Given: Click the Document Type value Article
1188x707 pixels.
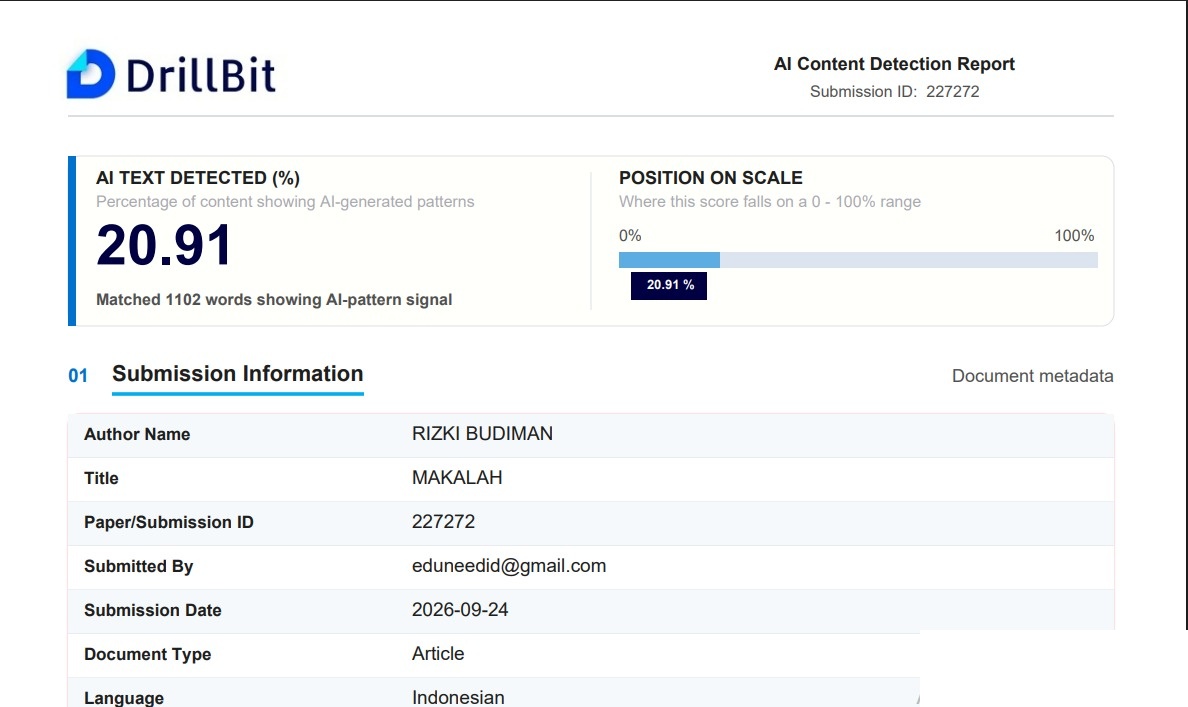Looking at the screenshot, I should [x=438, y=653].
